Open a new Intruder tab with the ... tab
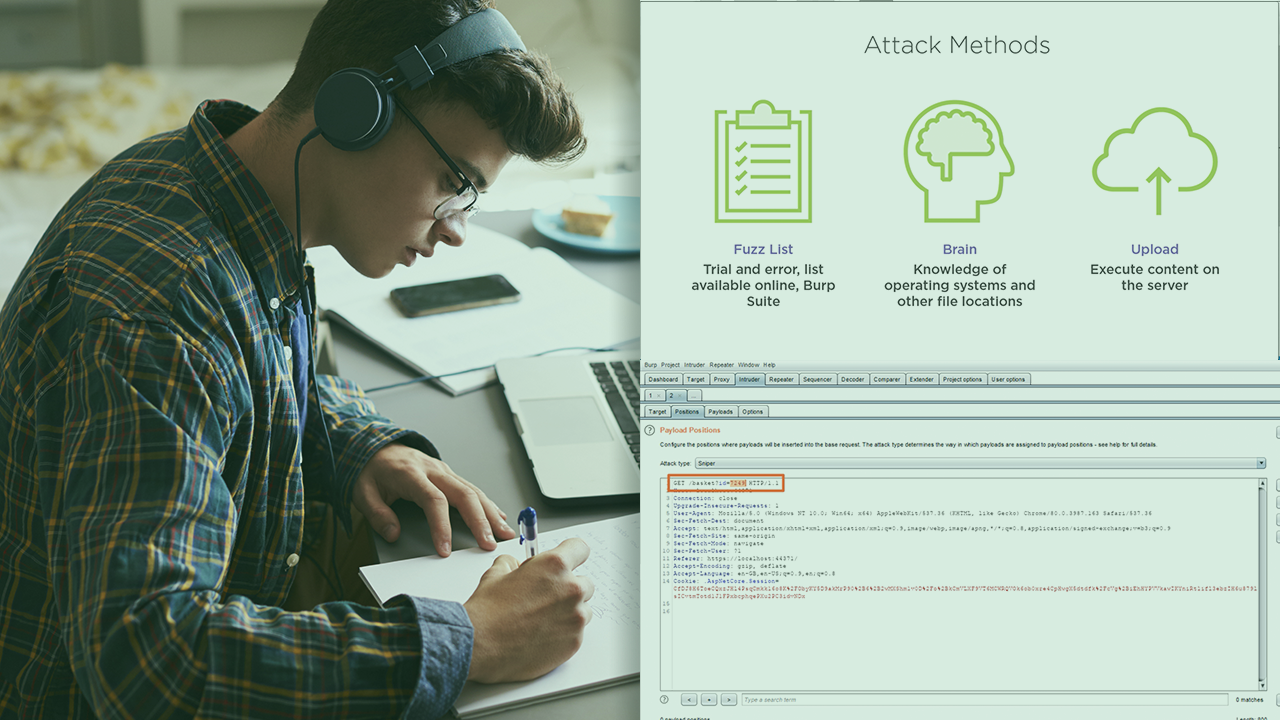The image size is (1280, 720). 694,396
